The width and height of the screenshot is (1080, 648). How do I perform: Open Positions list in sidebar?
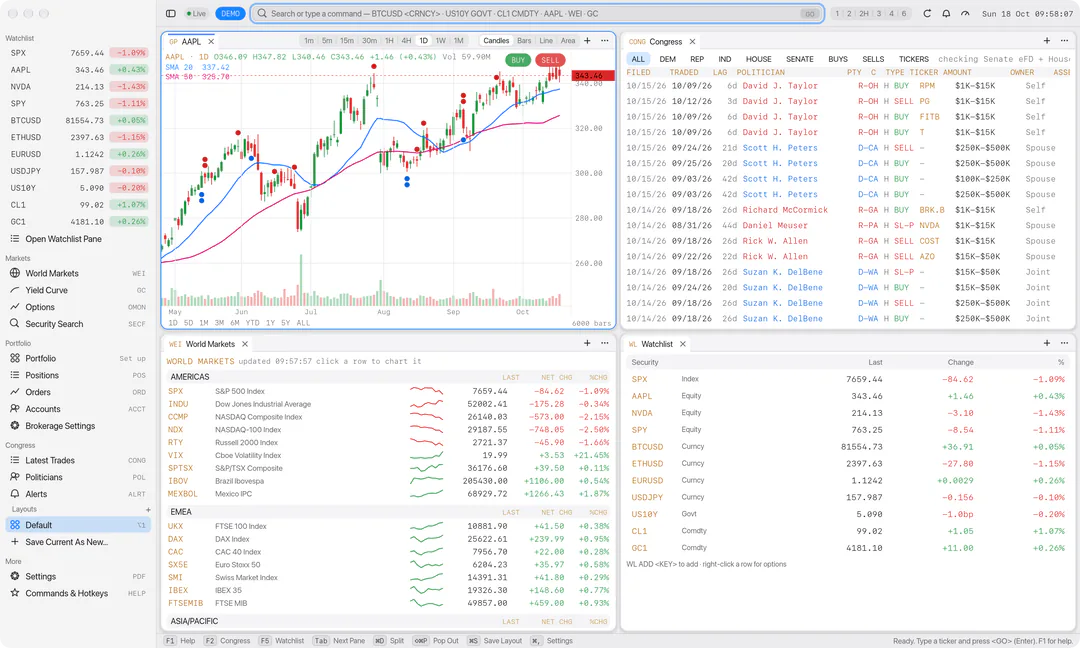point(78,375)
